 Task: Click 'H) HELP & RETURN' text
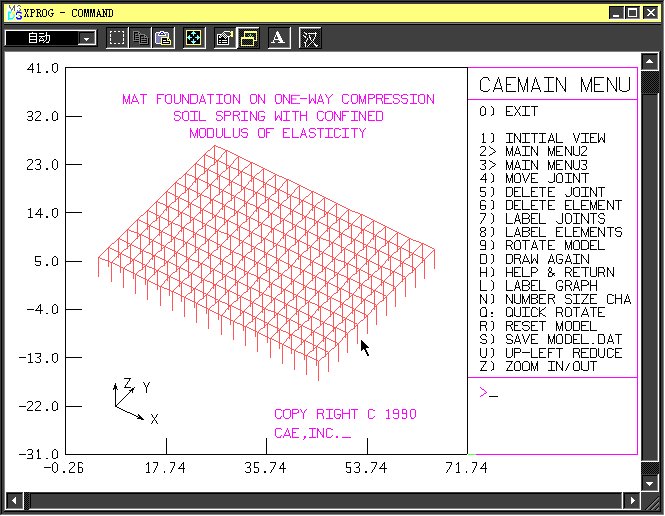point(546,272)
